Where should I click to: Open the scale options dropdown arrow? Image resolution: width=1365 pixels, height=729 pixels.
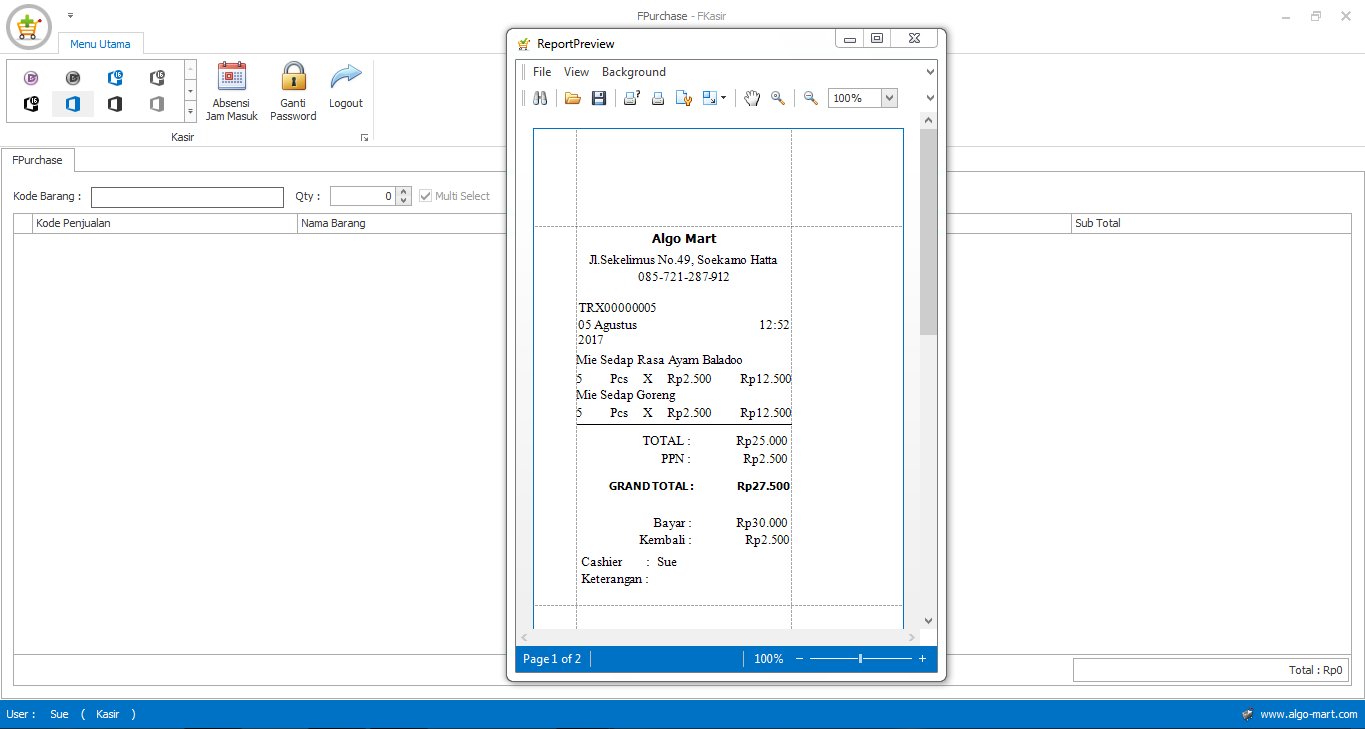pos(723,97)
